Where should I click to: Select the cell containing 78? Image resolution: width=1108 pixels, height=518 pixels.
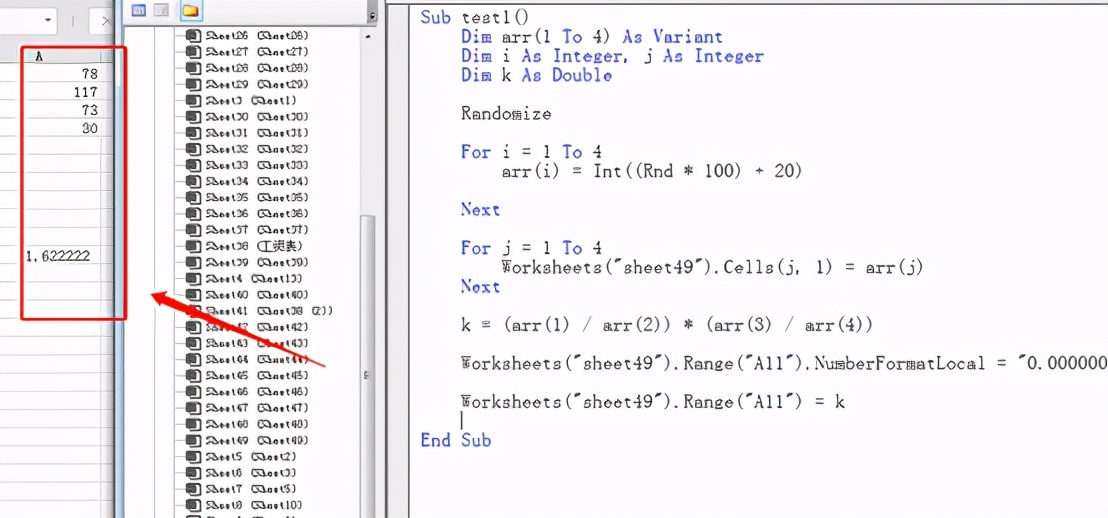(x=61, y=73)
